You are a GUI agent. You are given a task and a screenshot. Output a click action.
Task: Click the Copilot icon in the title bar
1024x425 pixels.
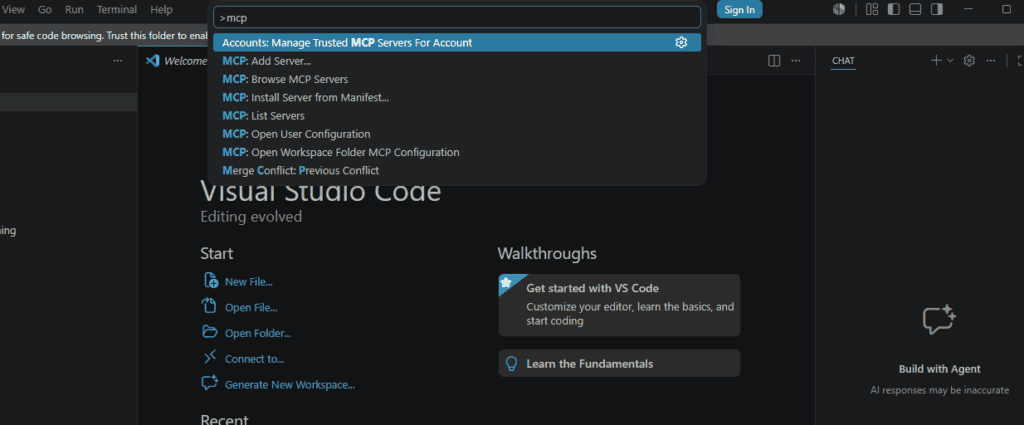coord(839,9)
